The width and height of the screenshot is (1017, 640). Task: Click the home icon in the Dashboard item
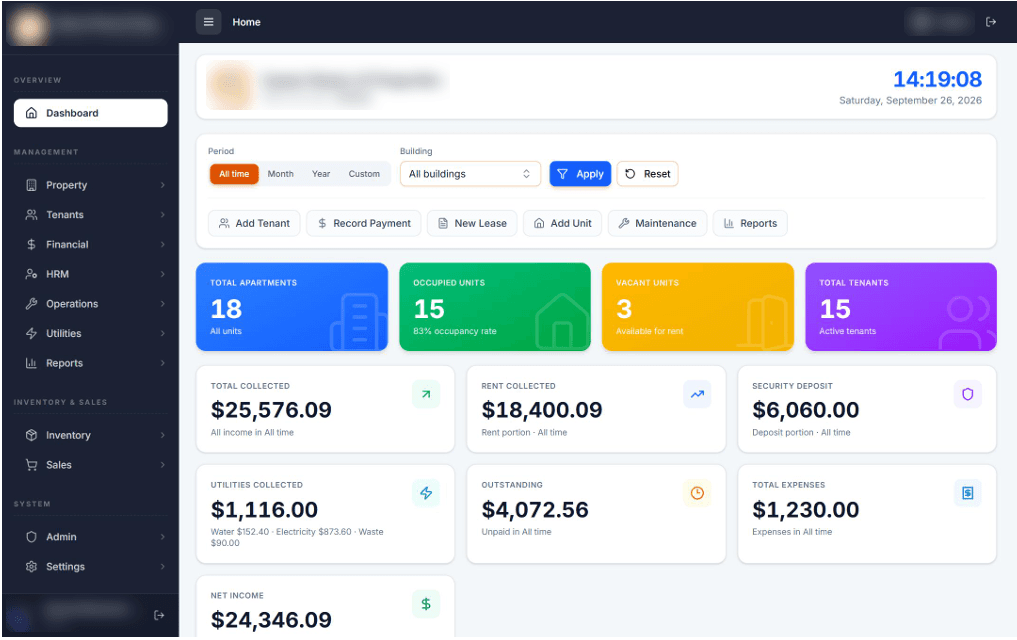click(x=31, y=113)
